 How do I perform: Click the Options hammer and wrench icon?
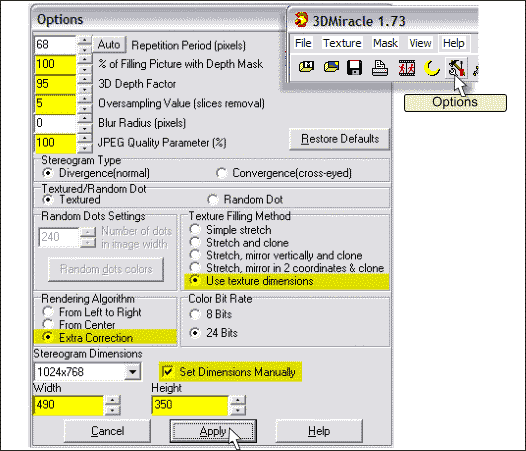[x=457, y=67]
